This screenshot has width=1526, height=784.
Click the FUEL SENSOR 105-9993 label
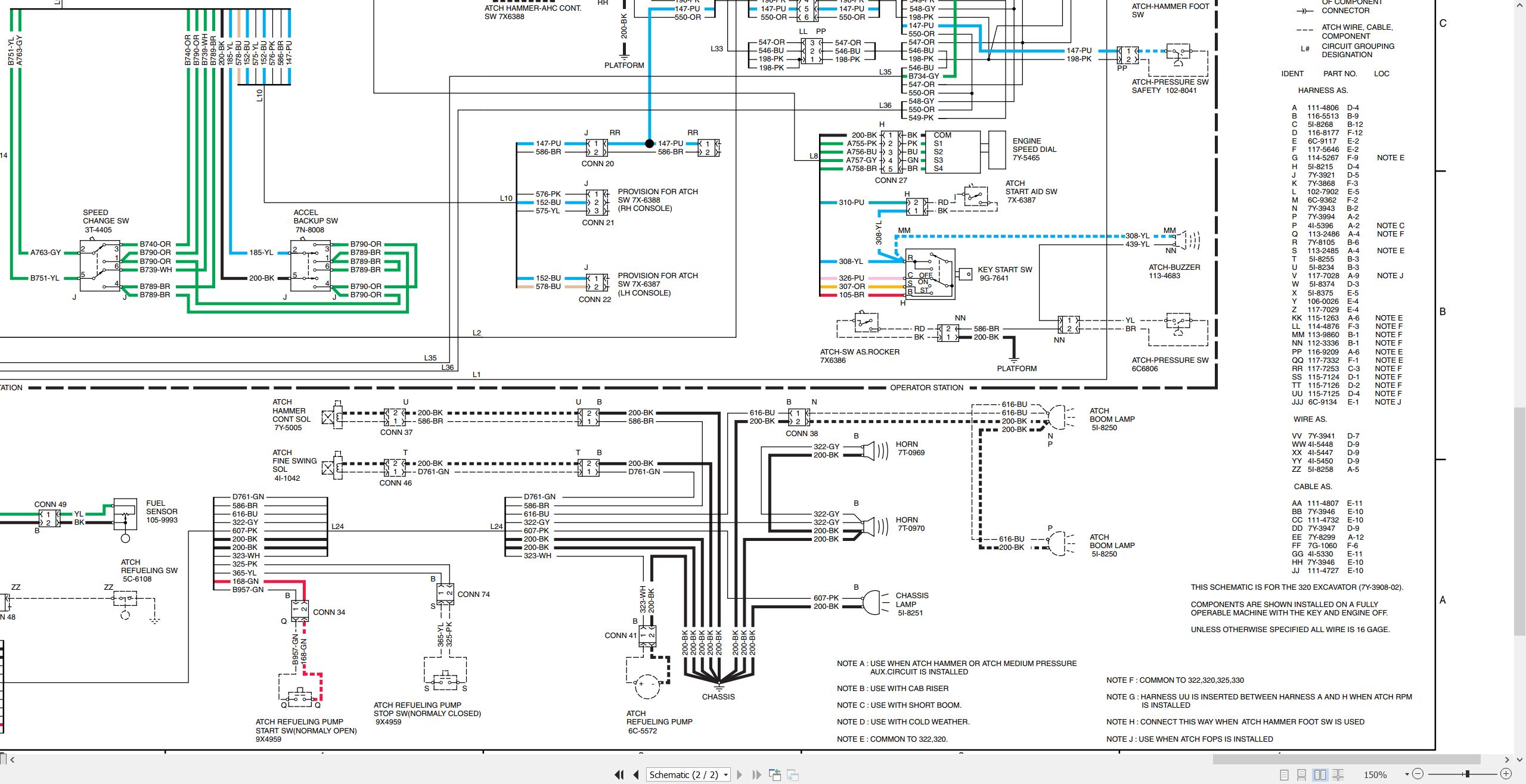pyautogui.click(x=162, y=511)
